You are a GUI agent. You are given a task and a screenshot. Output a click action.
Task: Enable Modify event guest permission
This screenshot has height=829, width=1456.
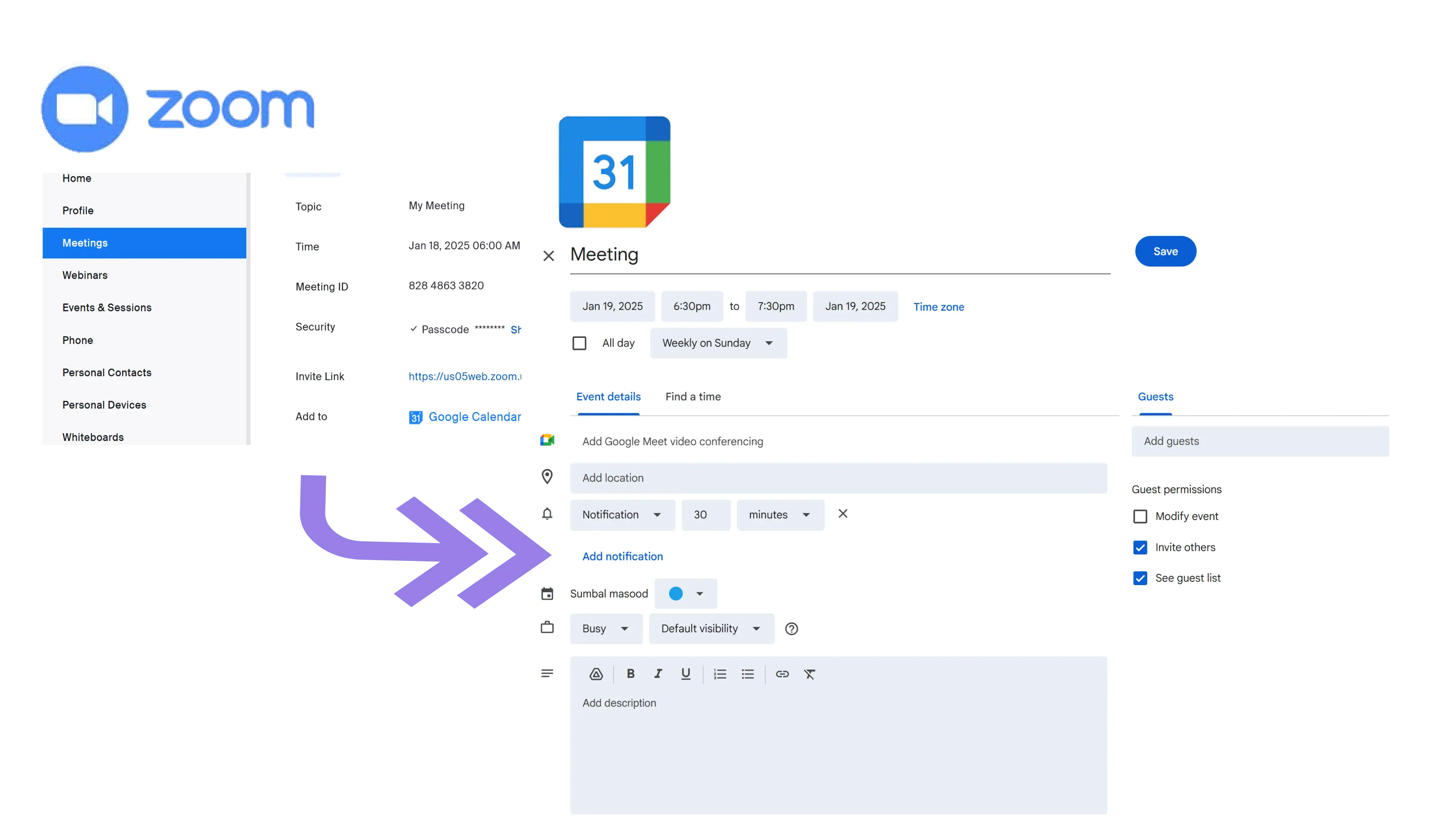tap(1140, 516)
